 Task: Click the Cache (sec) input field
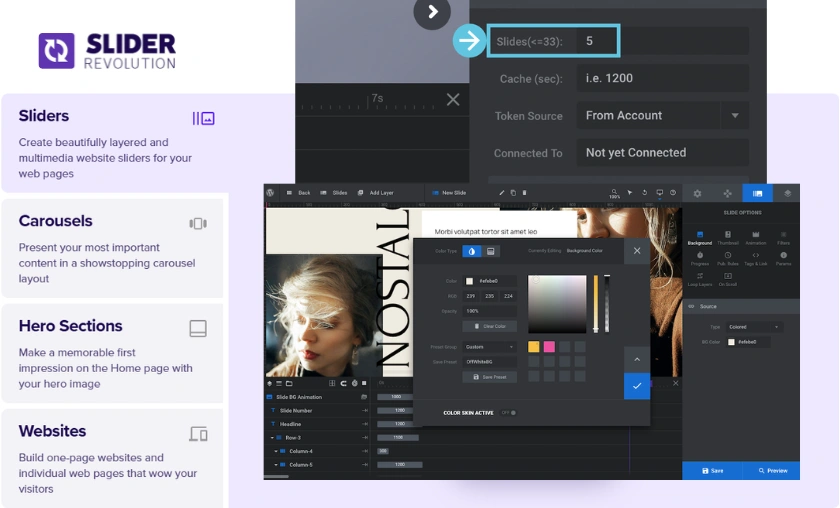coord(663,78)
